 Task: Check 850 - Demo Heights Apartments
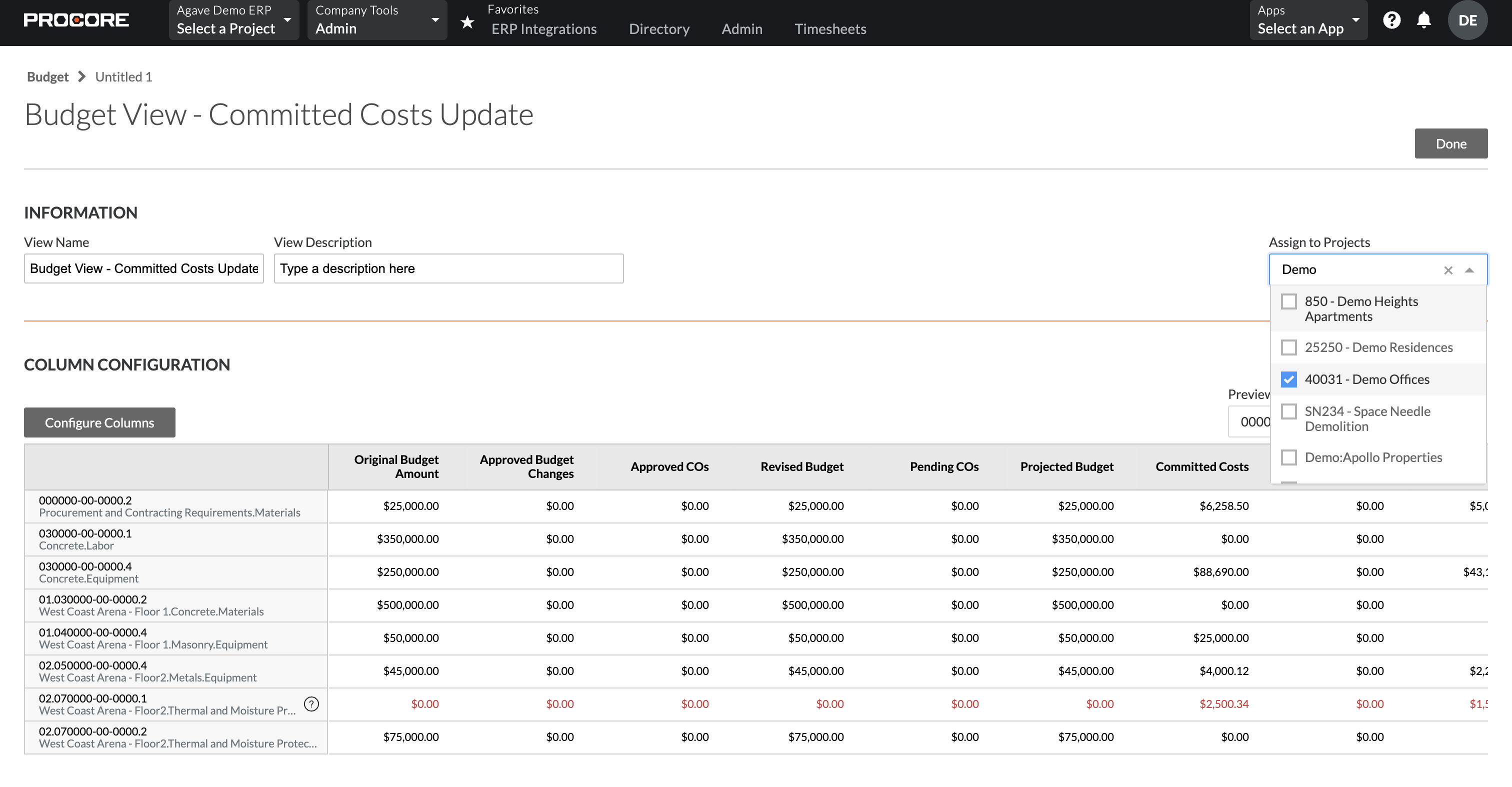point(1289,301)
